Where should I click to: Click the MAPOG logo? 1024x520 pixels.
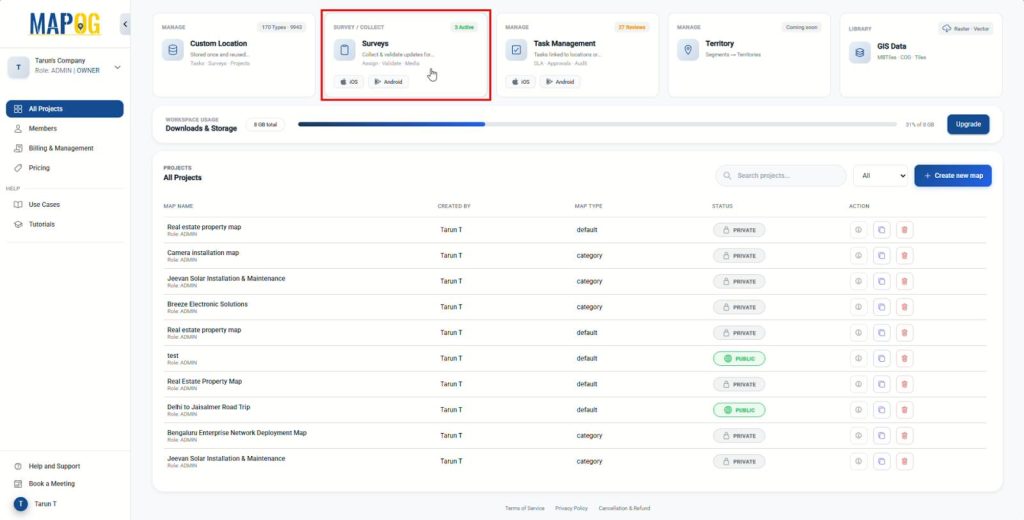click(65, 24)
